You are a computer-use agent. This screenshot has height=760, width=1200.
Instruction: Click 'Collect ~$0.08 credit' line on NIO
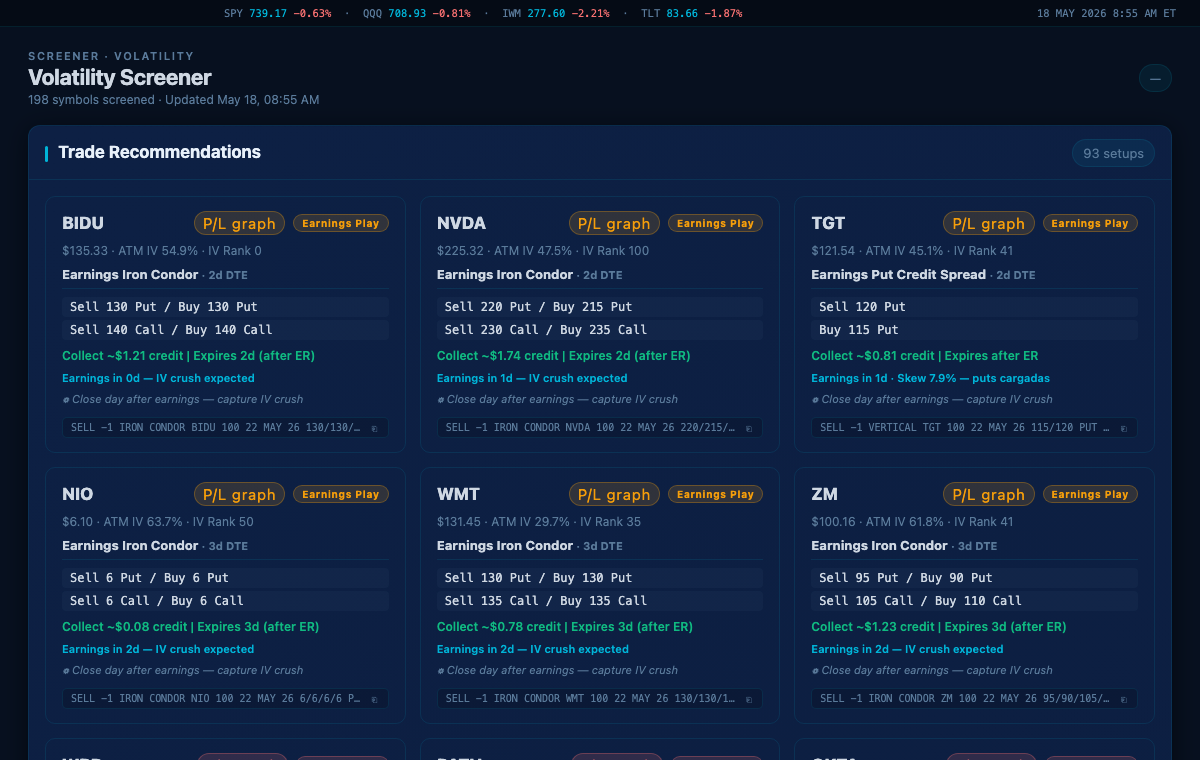click(x=190, y=627)
